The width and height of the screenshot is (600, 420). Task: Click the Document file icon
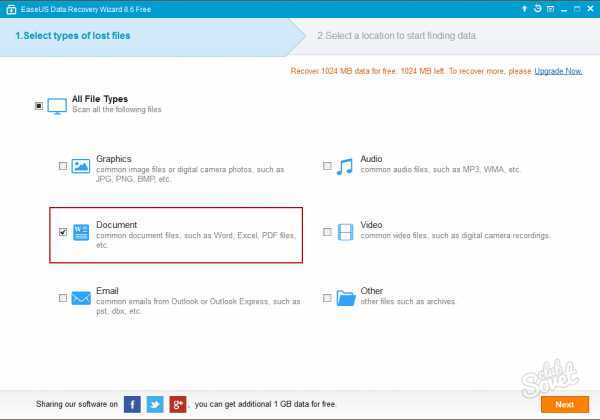coord(81,232)
